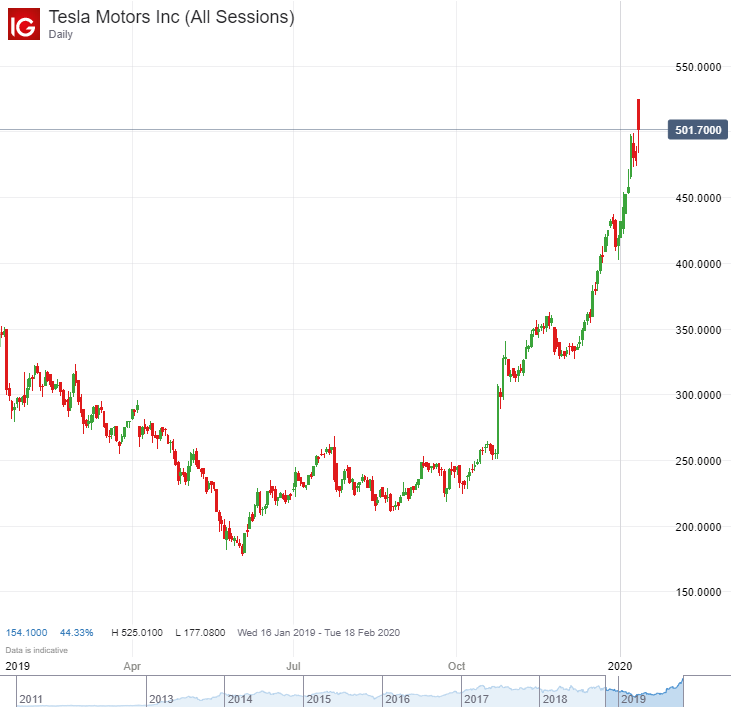Click the highlighted 2019 range in navigator
The width and height of the screenshot is (731, 707).
click(x=644, y=691)
